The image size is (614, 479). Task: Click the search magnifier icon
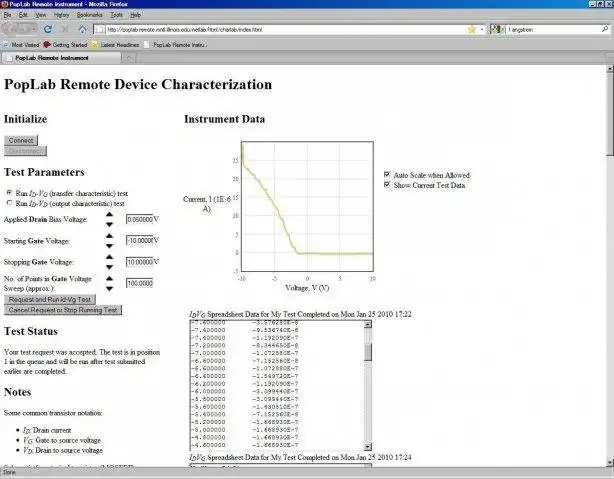coord(605,29)
